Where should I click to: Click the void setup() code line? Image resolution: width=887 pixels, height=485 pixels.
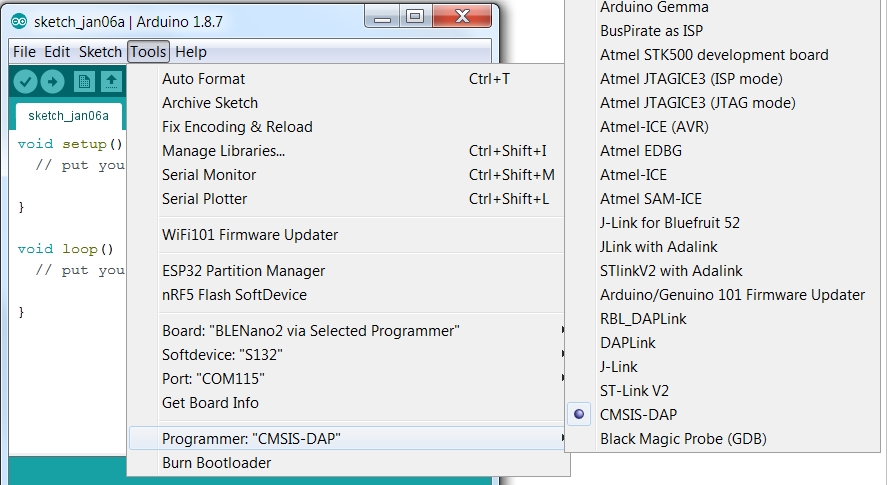(x=70, y=144)
